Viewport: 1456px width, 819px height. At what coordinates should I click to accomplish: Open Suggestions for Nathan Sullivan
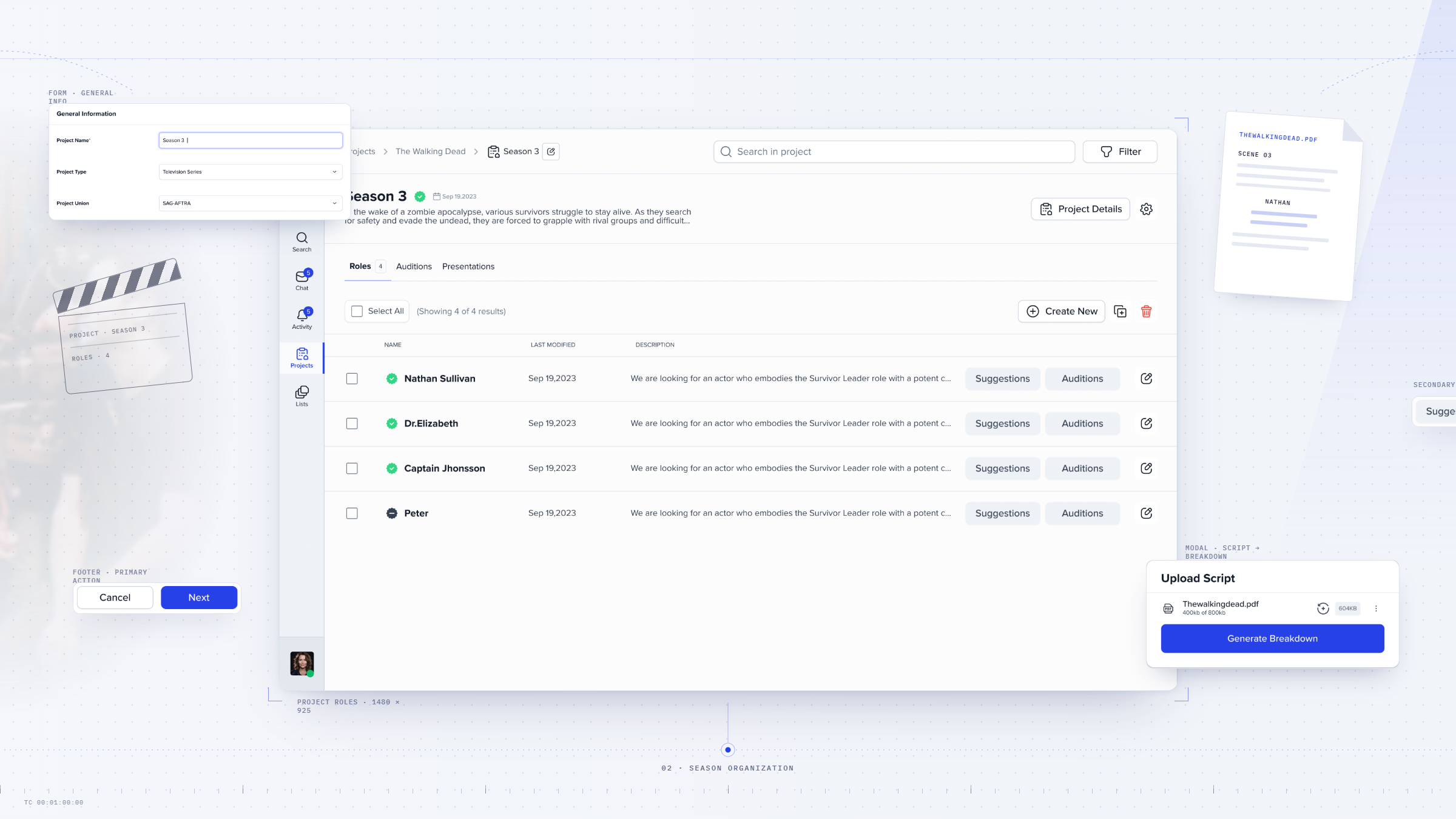point(1002,379)
